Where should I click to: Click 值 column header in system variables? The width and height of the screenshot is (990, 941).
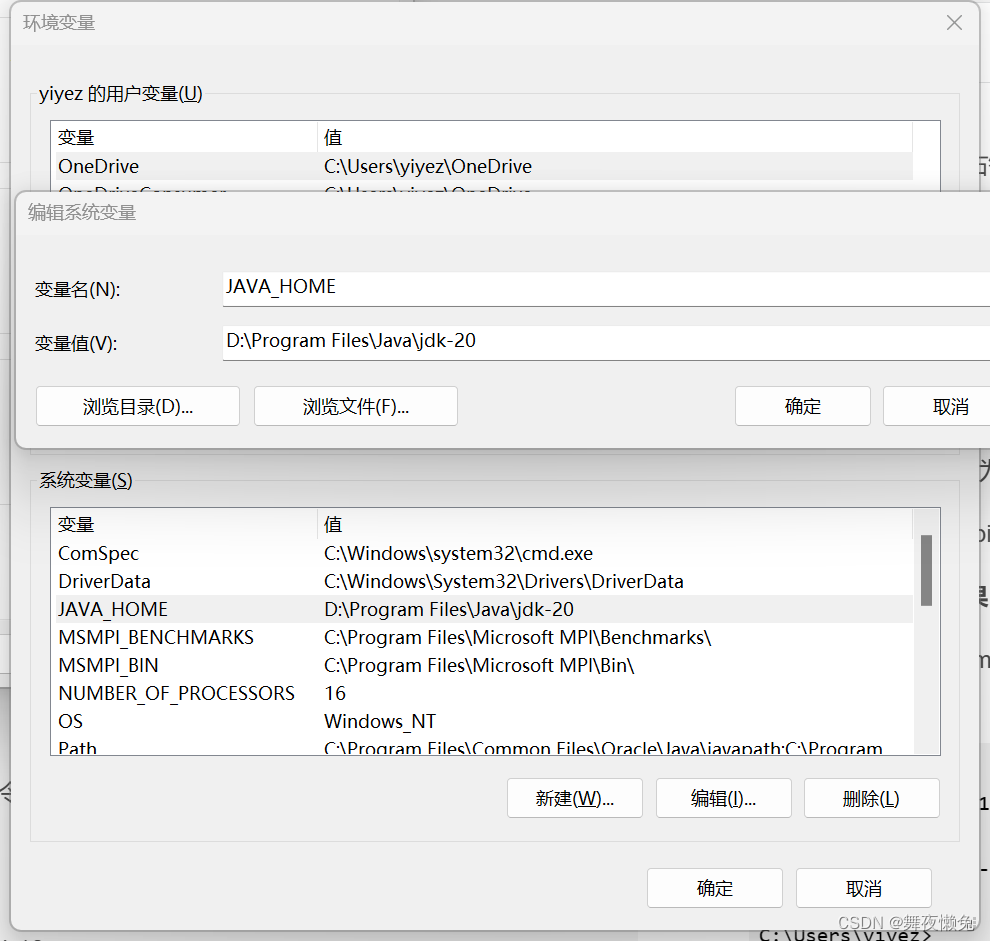coord(615,524)
